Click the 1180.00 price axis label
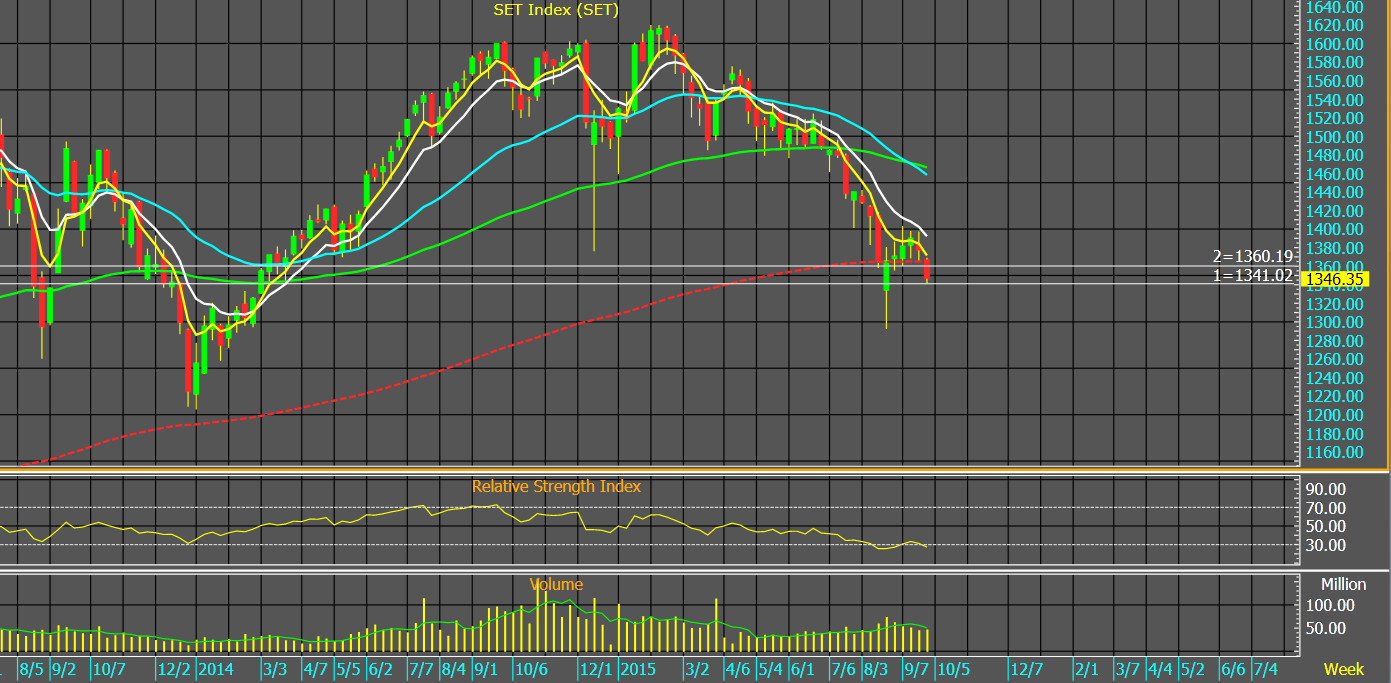Screen dimensions: 1391x683 [1335, 434]
